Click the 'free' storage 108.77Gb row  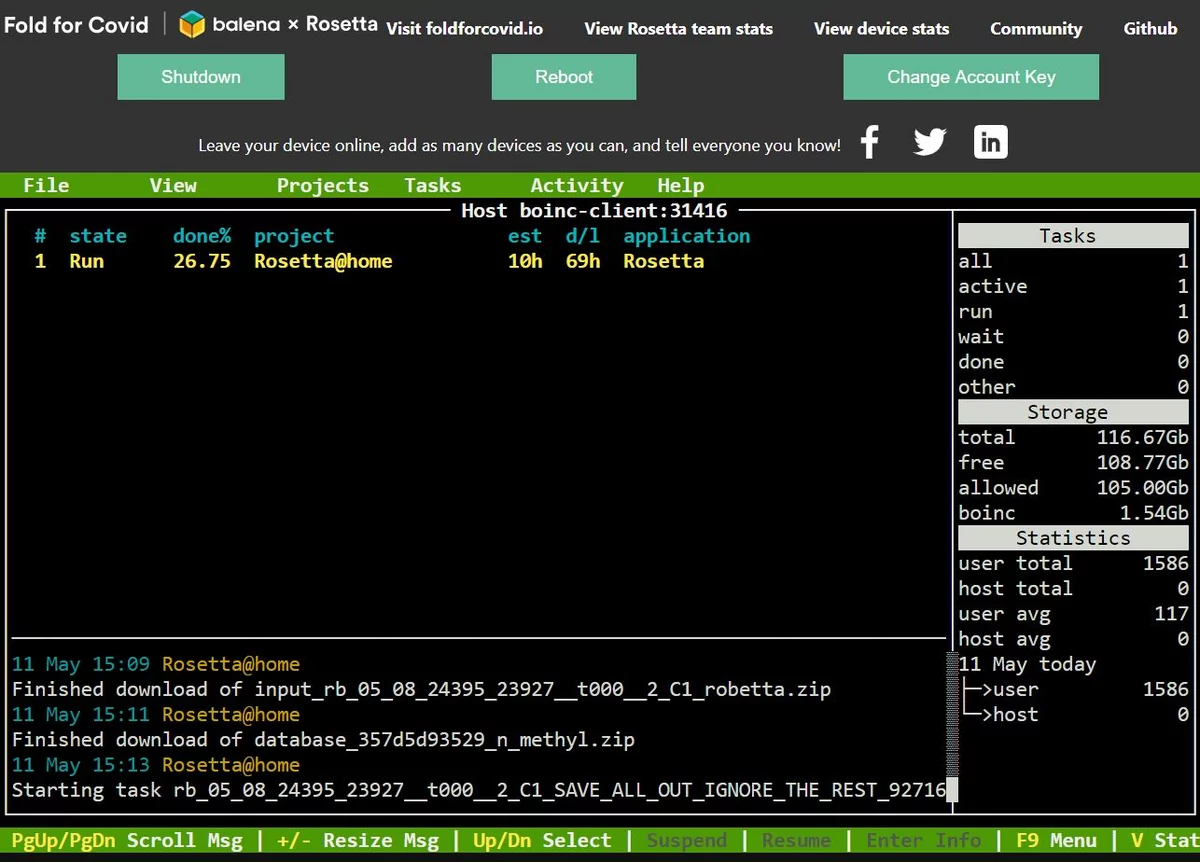coord(1073,462)
